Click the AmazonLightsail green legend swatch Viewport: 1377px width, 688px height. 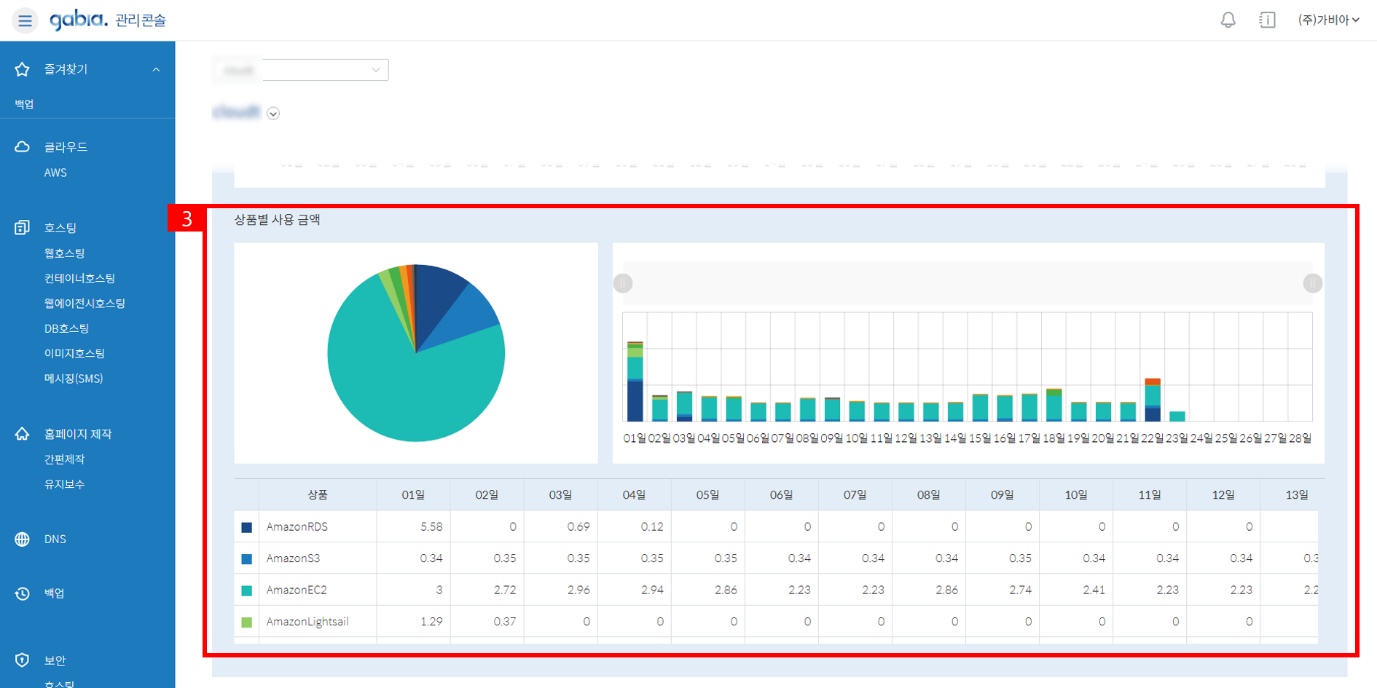[247, 622]
